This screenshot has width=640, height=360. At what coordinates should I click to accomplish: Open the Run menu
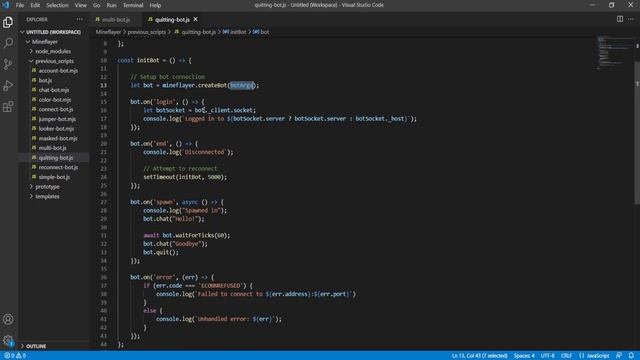pyautogui.click(x=111, y=5)
